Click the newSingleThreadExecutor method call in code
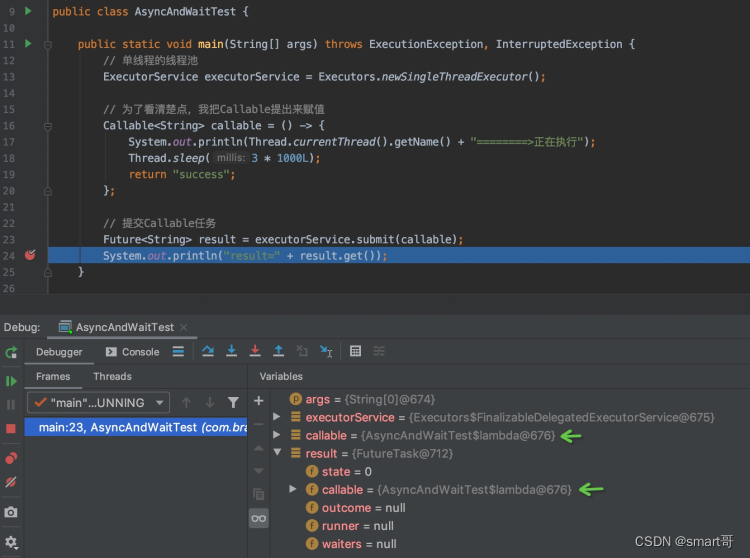750x558 pixels. pyautogui.click(x=454, y=77)
